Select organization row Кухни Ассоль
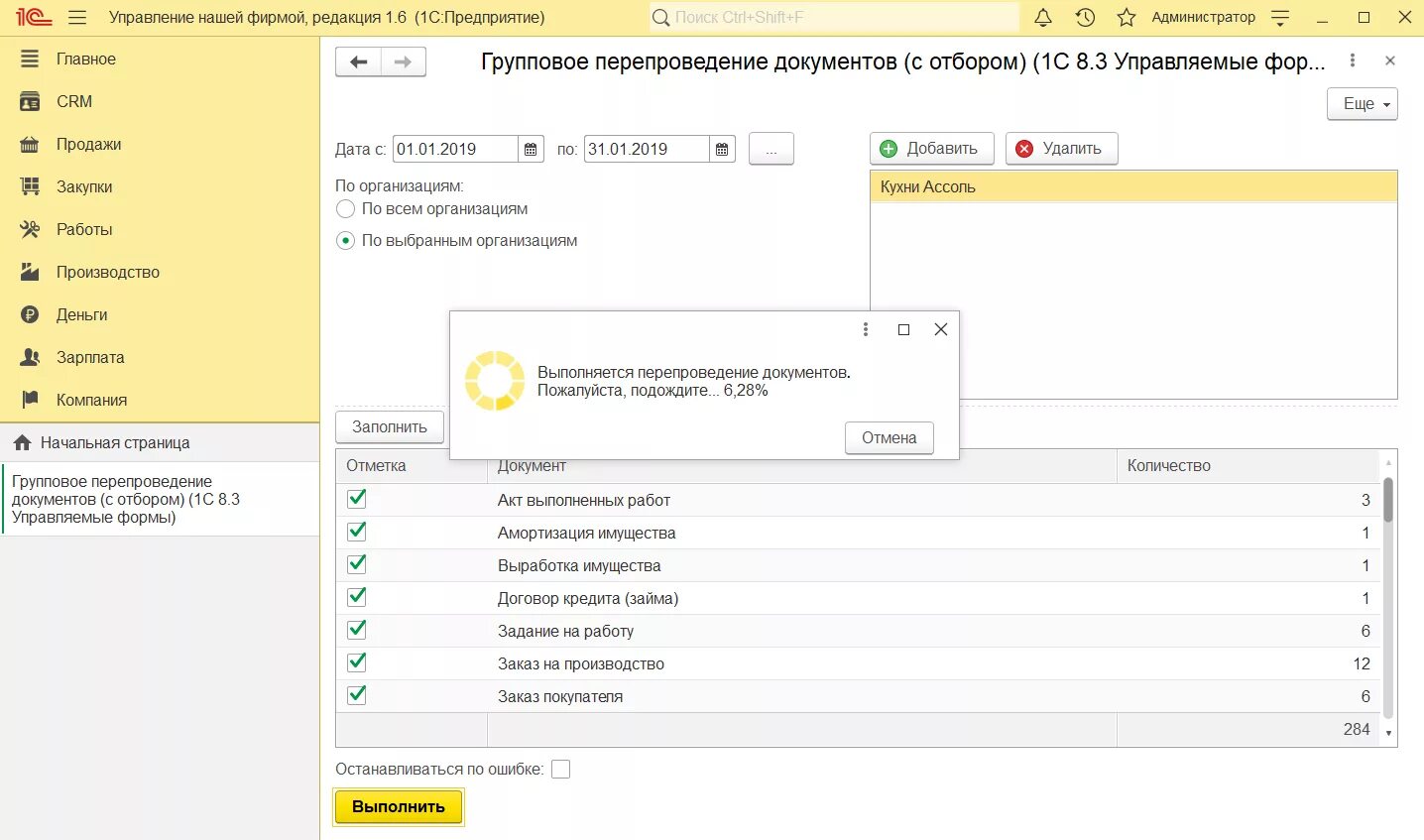 (x=1133, y=186)
